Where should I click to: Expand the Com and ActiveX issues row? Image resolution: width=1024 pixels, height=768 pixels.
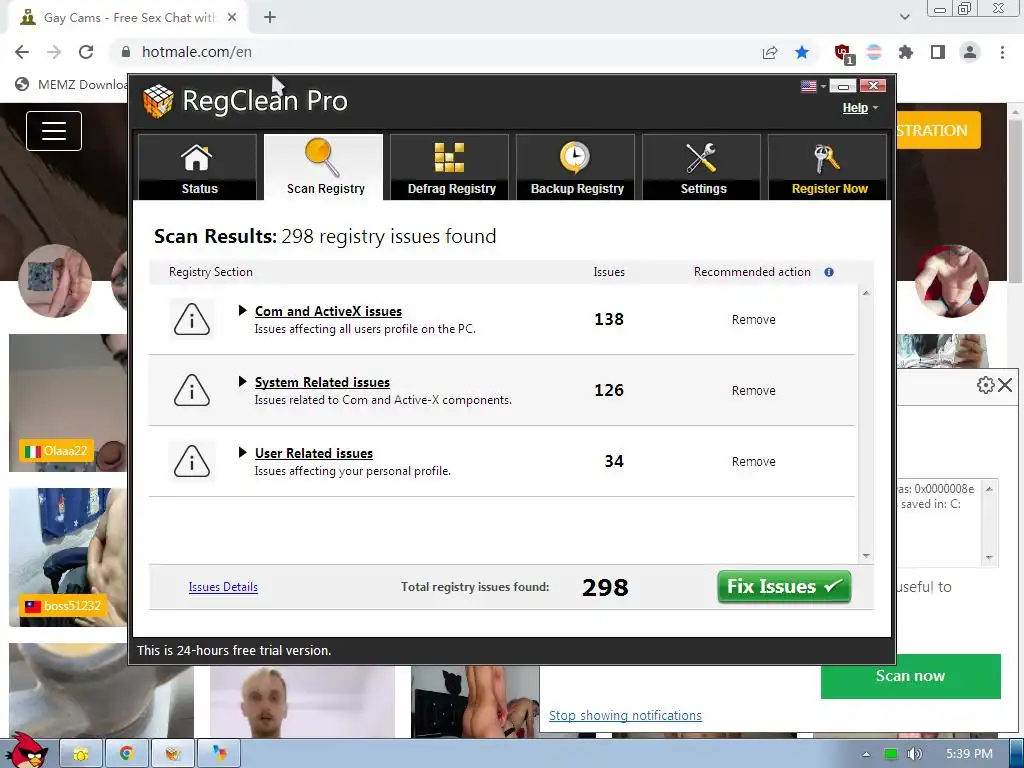[242, 311]
